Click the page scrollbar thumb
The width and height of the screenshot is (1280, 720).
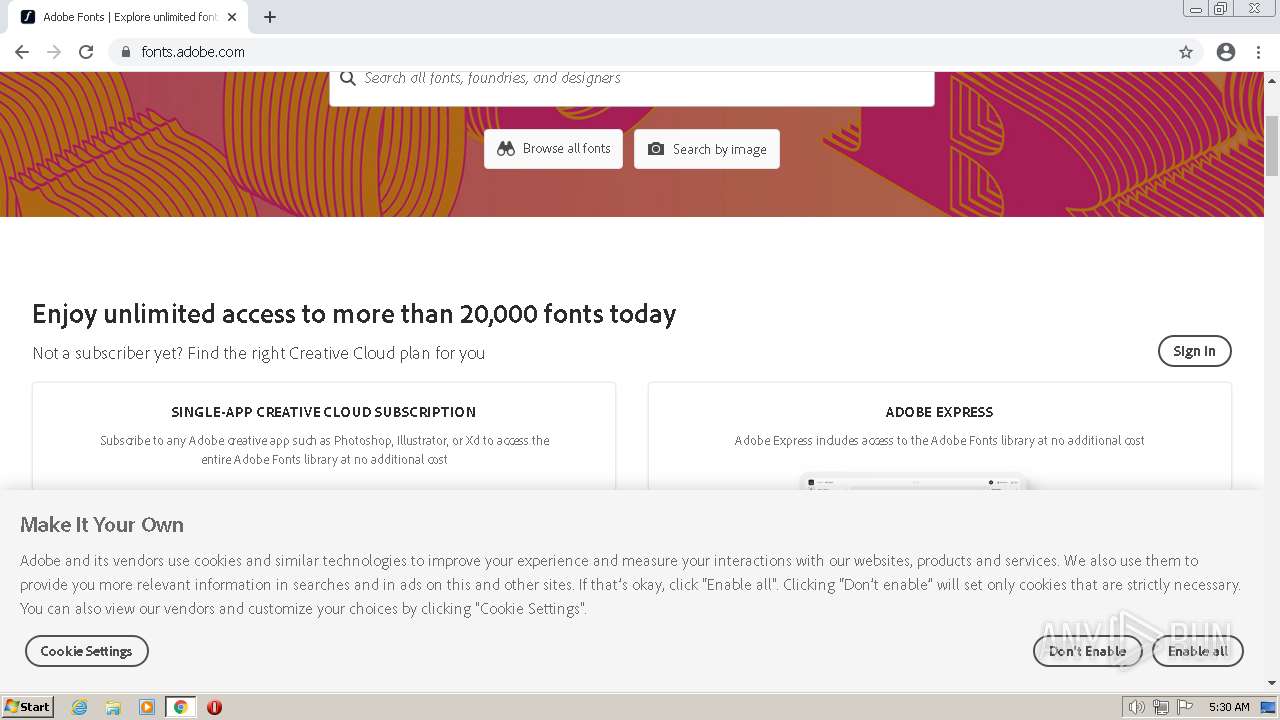[1272, 145]
